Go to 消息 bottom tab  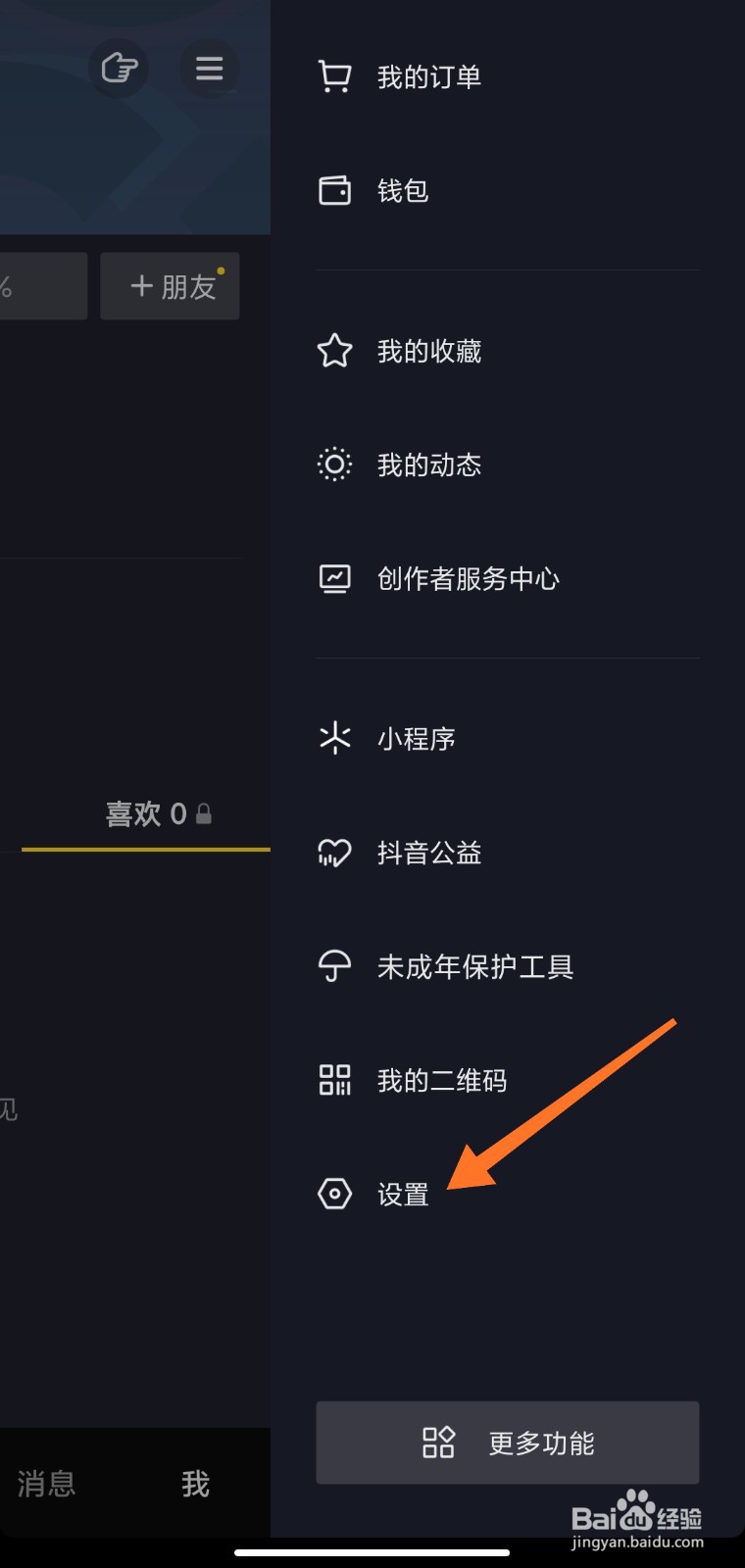tap(46, 1484)
